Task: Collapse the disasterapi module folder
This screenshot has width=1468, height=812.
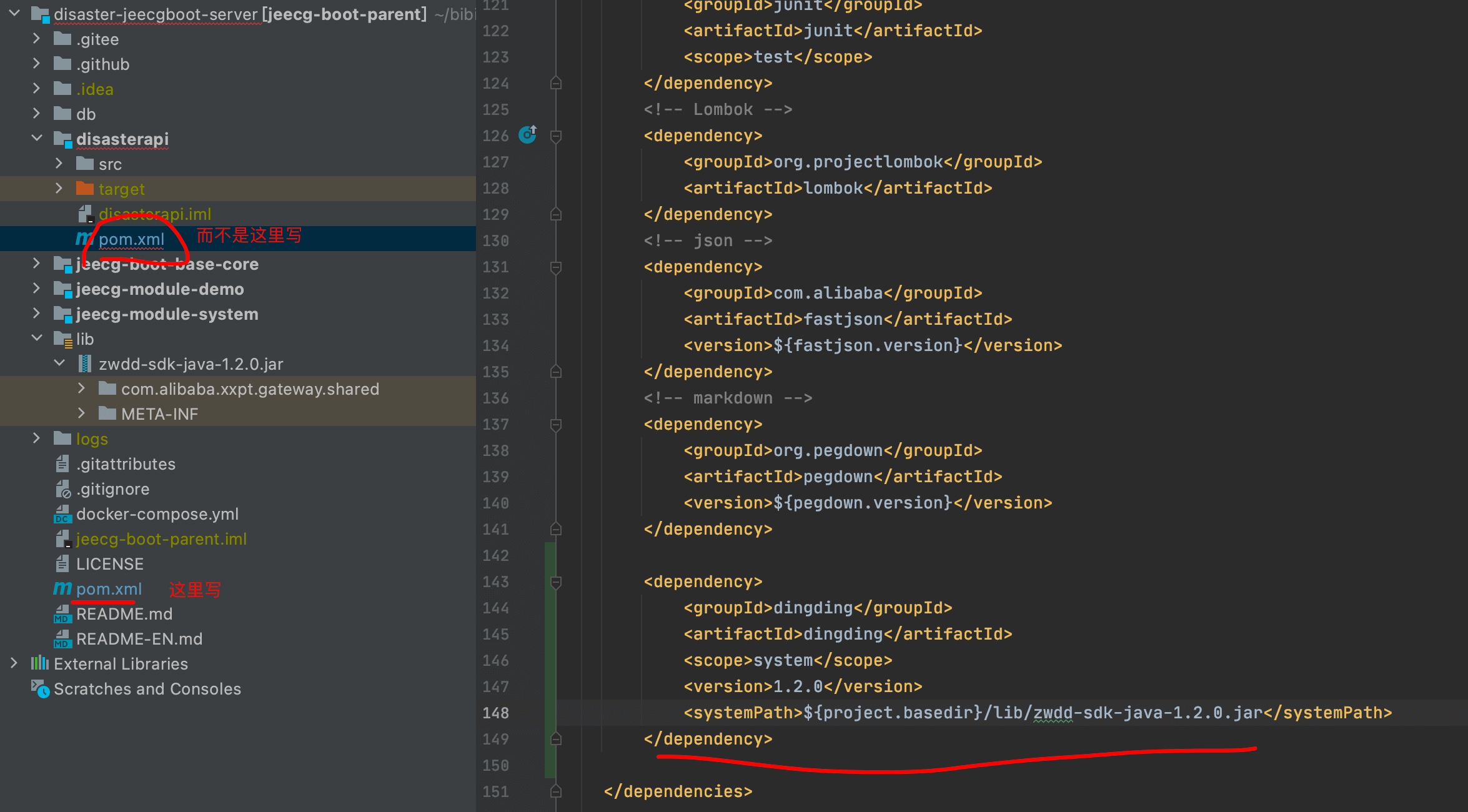Action: 37,139
